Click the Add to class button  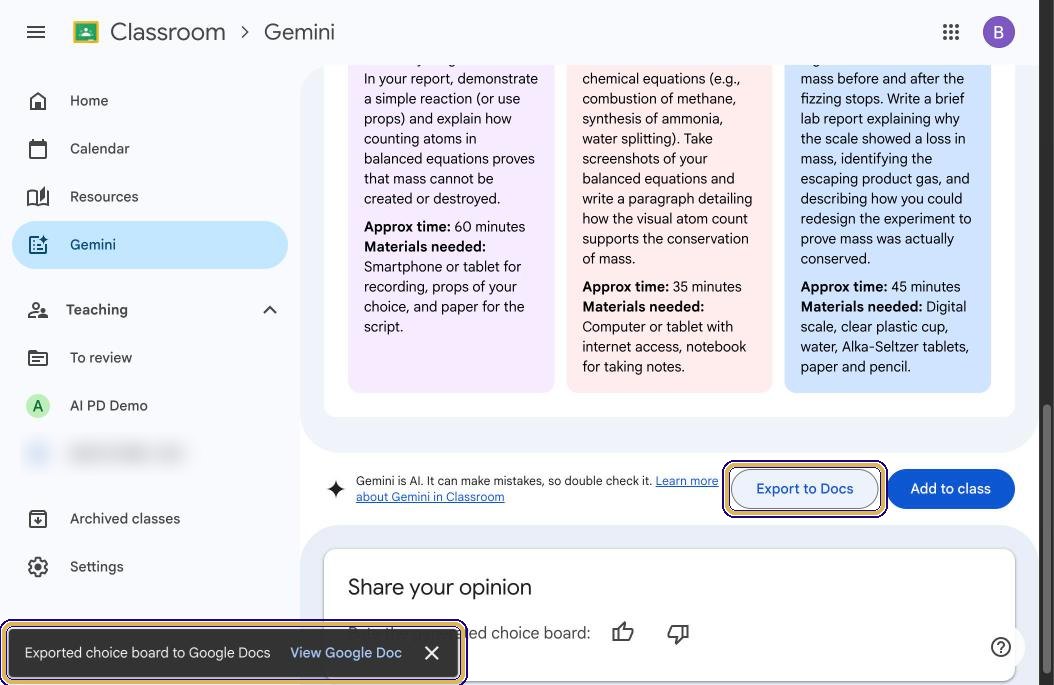pyautogui.click(x=950, y=489)
